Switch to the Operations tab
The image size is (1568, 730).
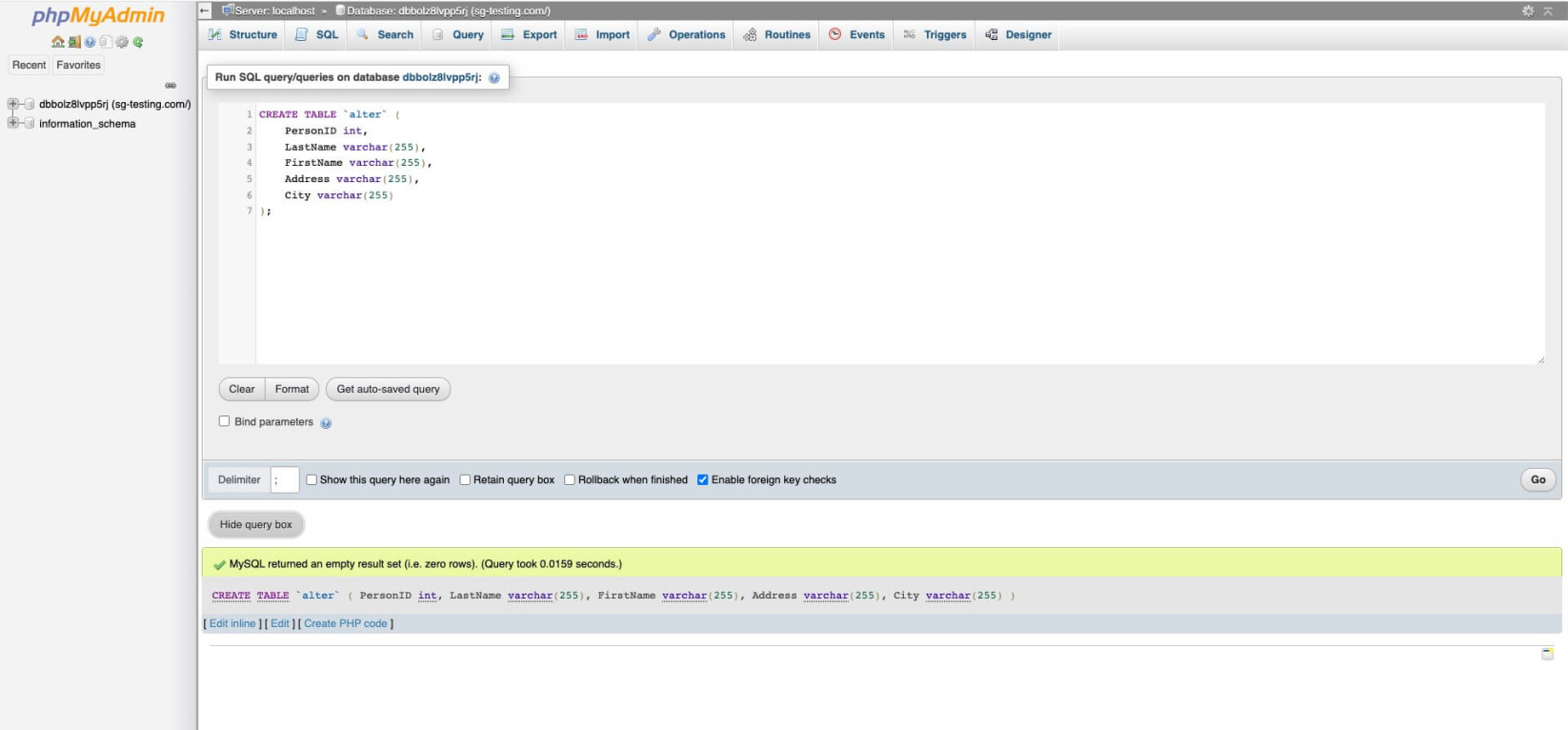pyautogui.click(x=686, y=34)
